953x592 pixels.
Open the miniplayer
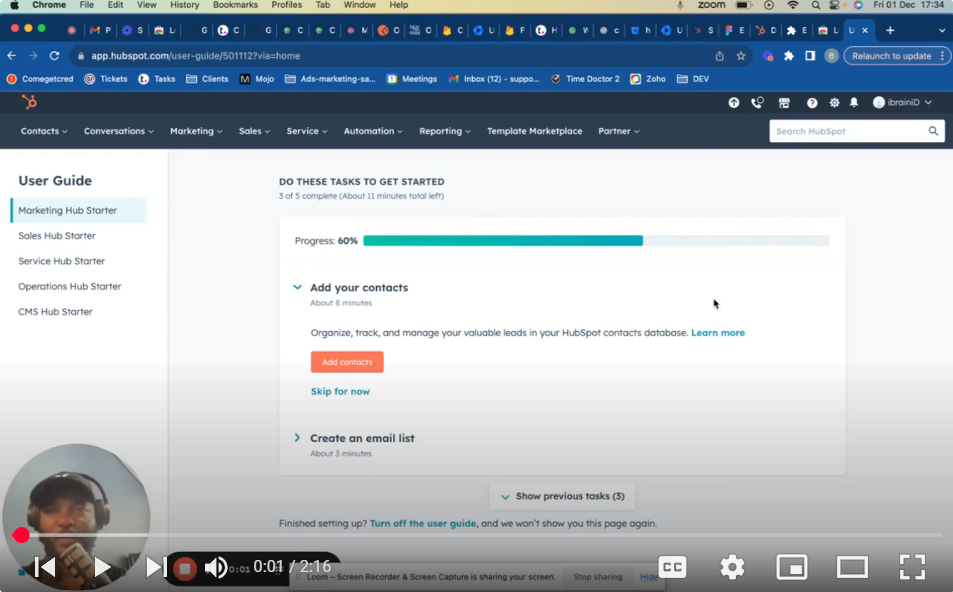(792, 567)
